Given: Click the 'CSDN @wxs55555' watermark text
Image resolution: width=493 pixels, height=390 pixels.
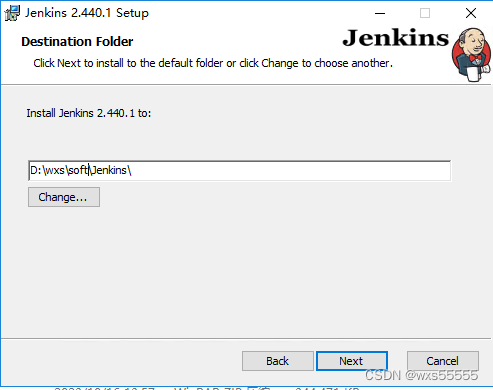Looking at the screenshot, I should pos(421,376).
